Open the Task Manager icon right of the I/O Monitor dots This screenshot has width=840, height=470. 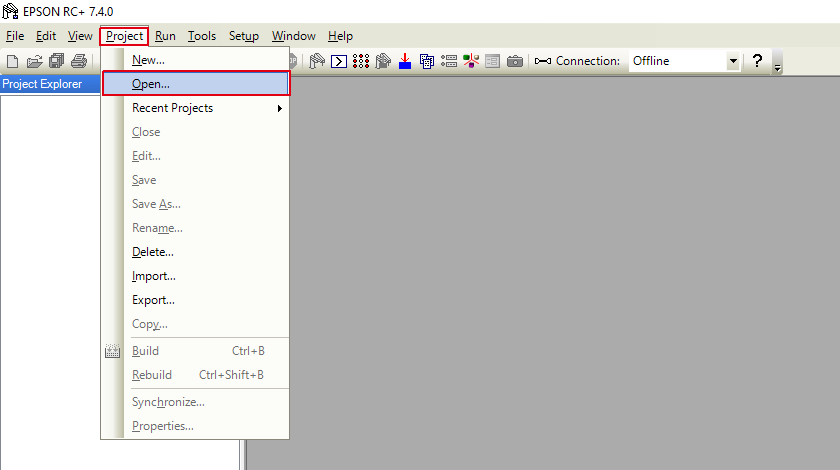point(383,61)
